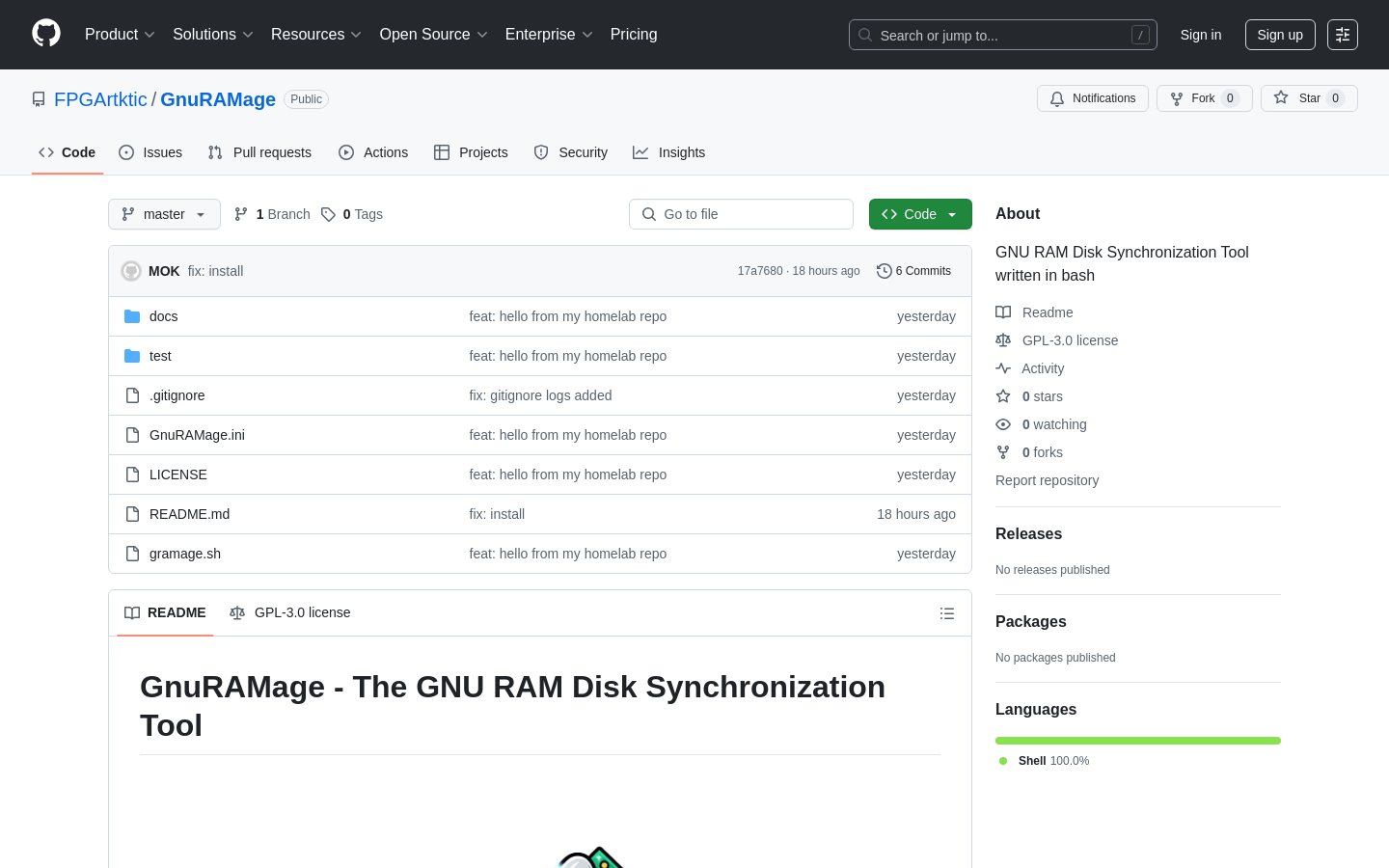
Task: Click the stars icon in About
Action: (1003, 396)
